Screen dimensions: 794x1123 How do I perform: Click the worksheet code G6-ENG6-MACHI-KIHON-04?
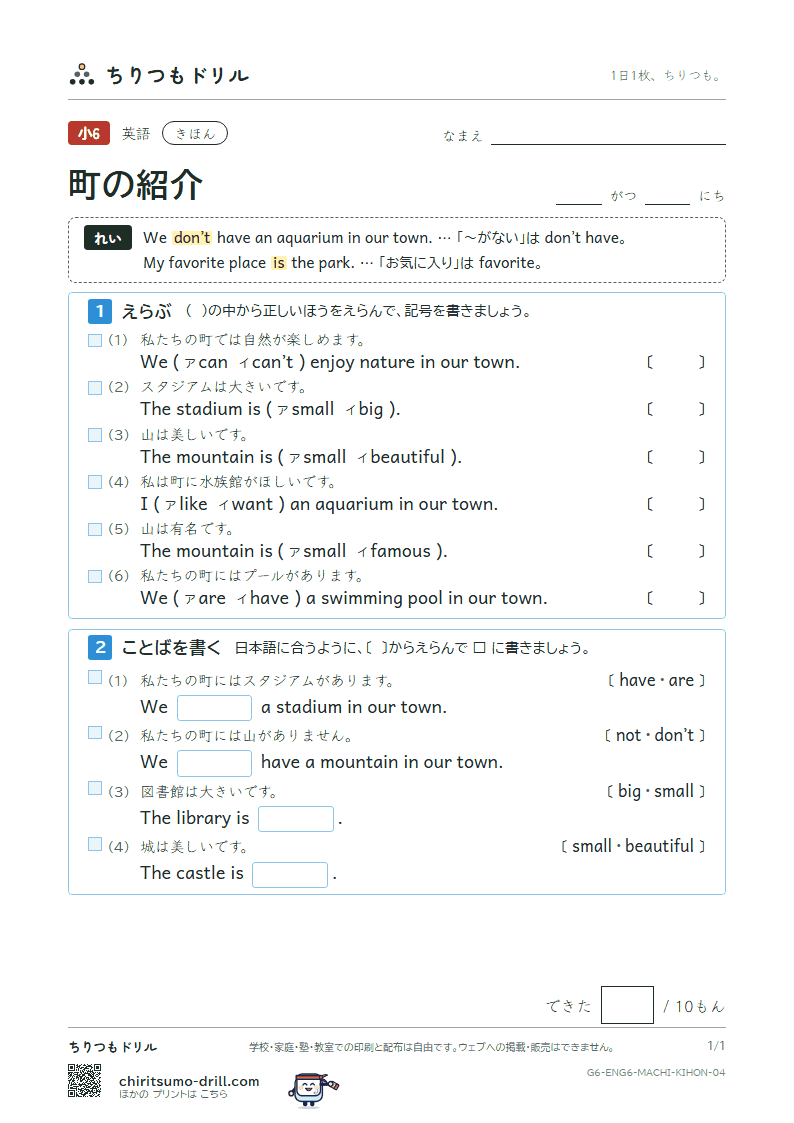point(656,1073)
